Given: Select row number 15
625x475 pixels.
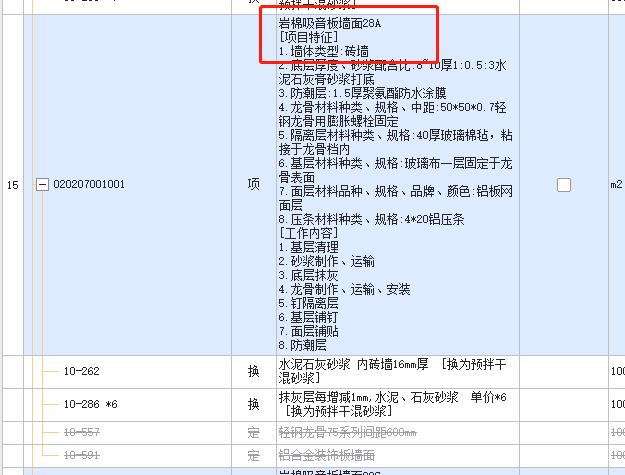Looking at the screenshot, I should tap(13, 185).
